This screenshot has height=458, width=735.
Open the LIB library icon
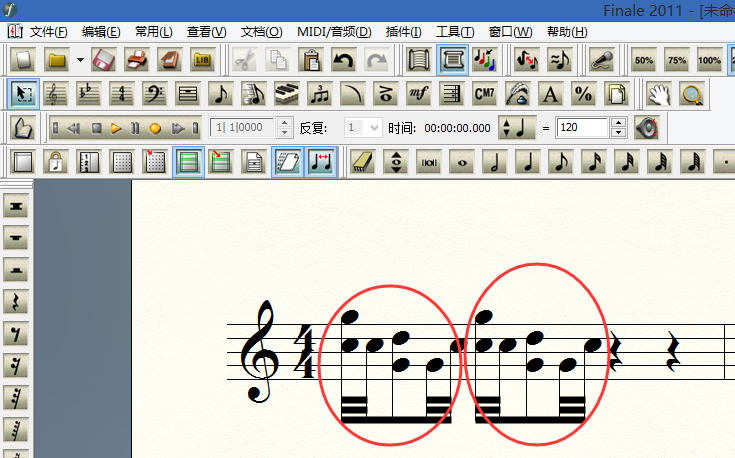(202, 60)
